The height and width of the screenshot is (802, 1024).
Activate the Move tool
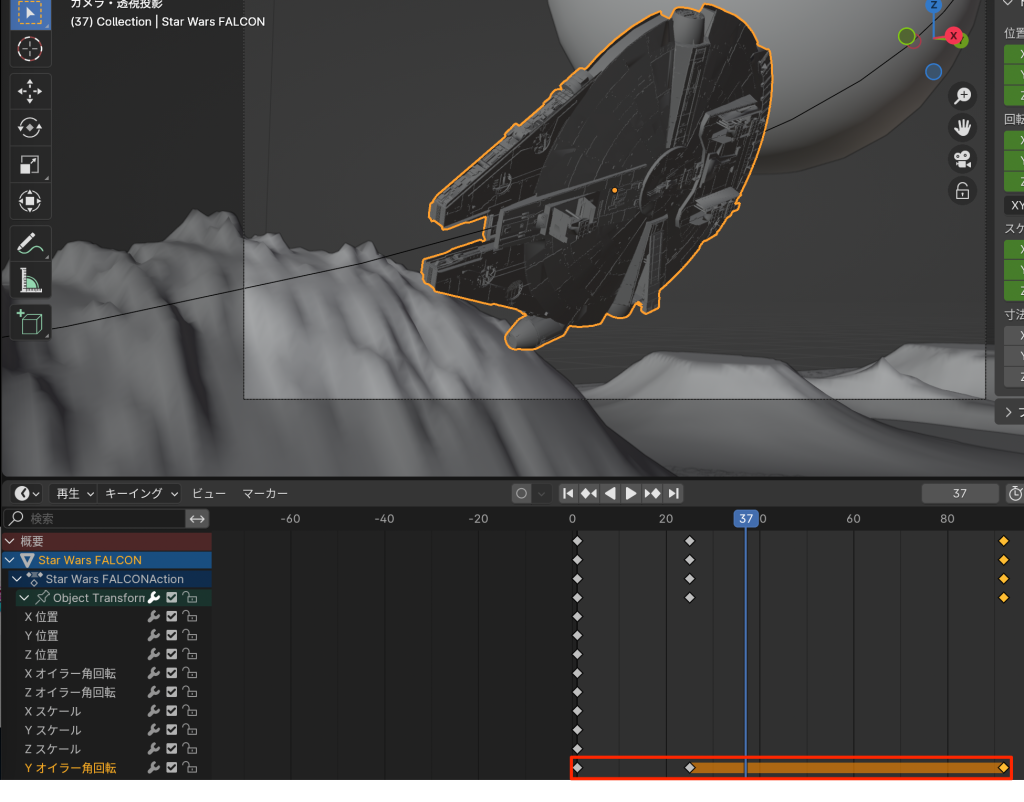[30, 90]
